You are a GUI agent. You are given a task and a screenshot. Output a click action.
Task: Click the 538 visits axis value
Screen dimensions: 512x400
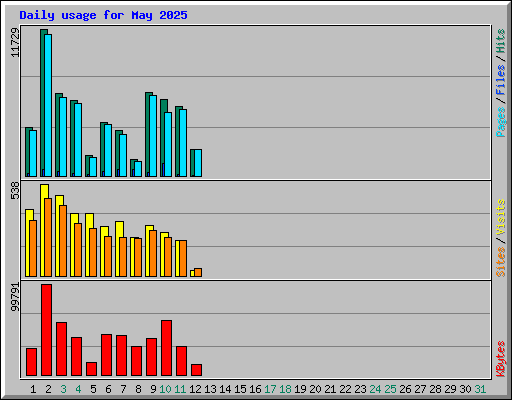point(15,191)
